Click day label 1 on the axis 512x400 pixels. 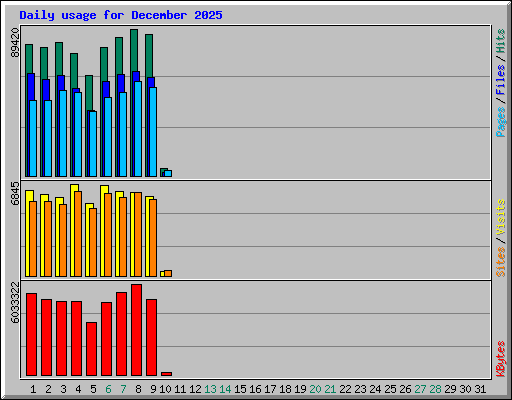point(33,389)
